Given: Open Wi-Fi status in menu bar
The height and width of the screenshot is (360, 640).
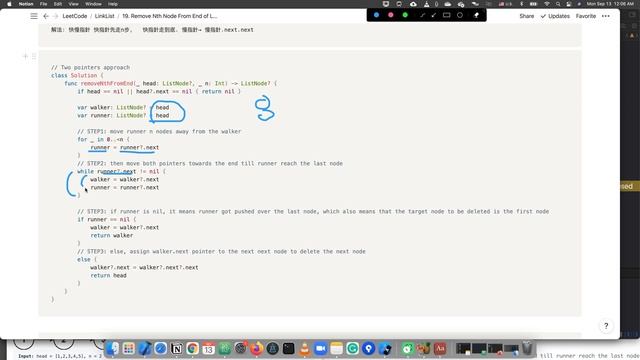Looking at the screenshot, I should point(547,4).
